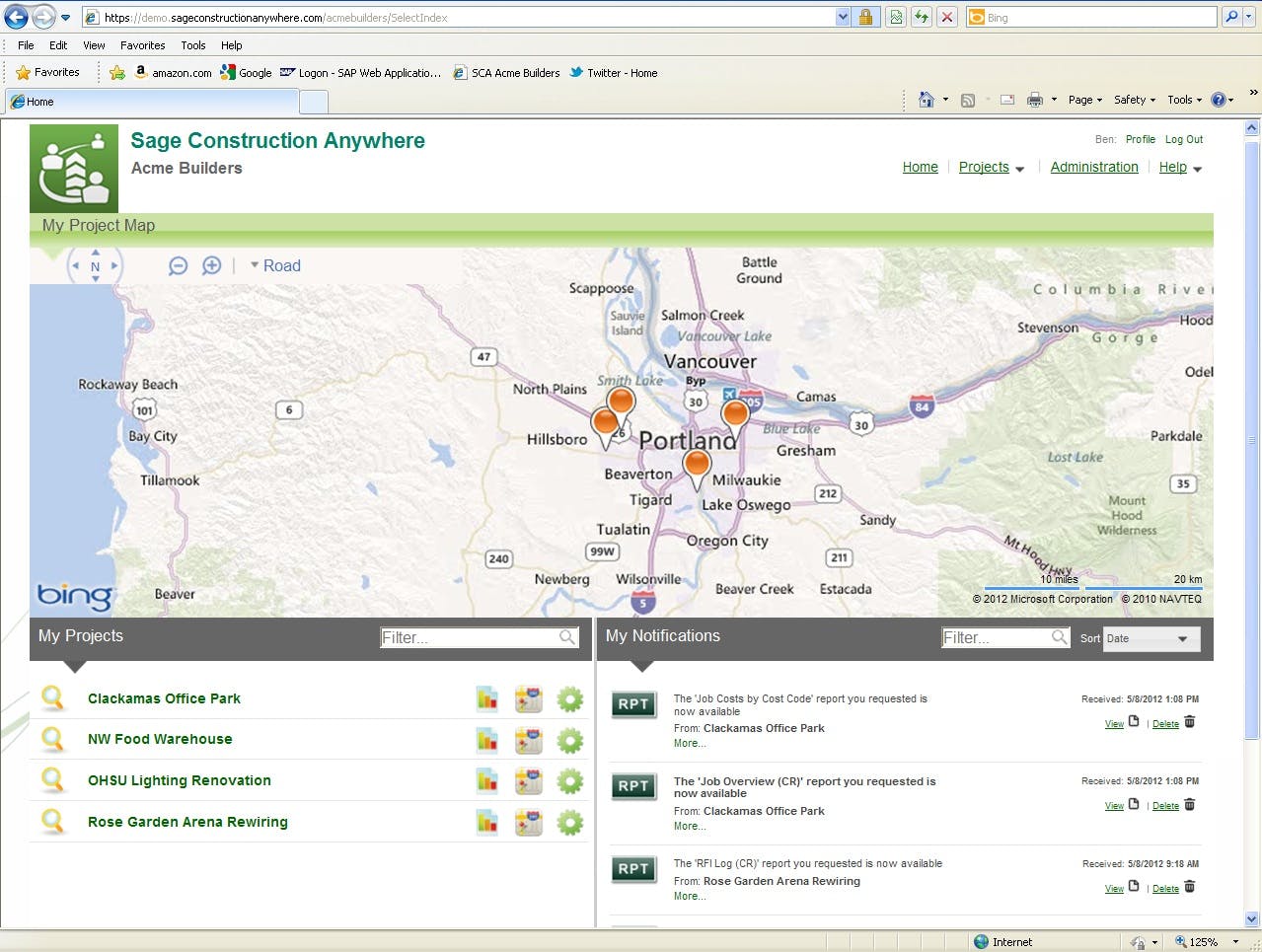Viewport: 1262px width, 952px height.
Task: Expand the Projects navigation menu
Action: (x=991, y=168)
